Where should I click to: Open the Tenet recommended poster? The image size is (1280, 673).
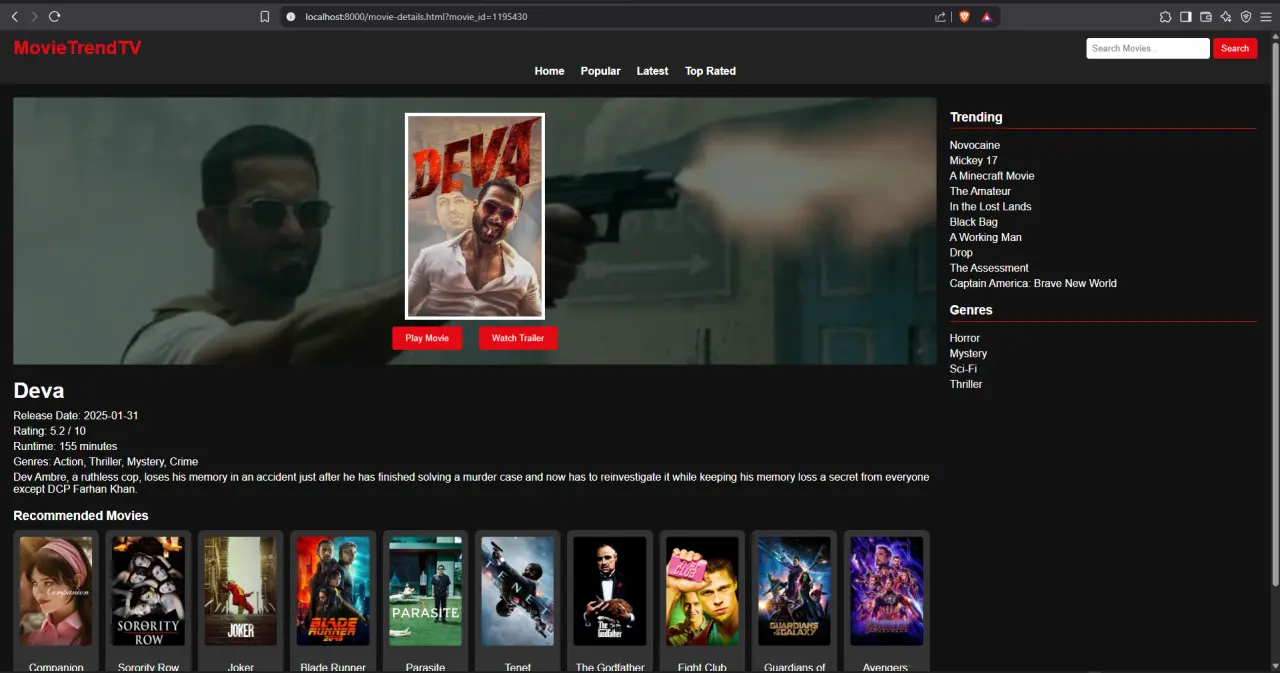pyautogui.click(x=517, y=591)
